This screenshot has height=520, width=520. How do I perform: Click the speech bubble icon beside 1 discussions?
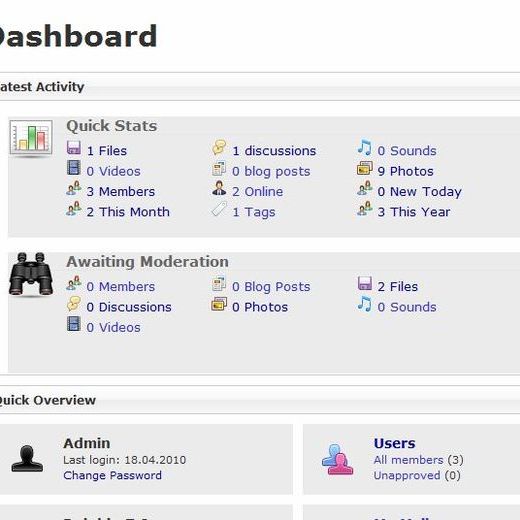219,148
